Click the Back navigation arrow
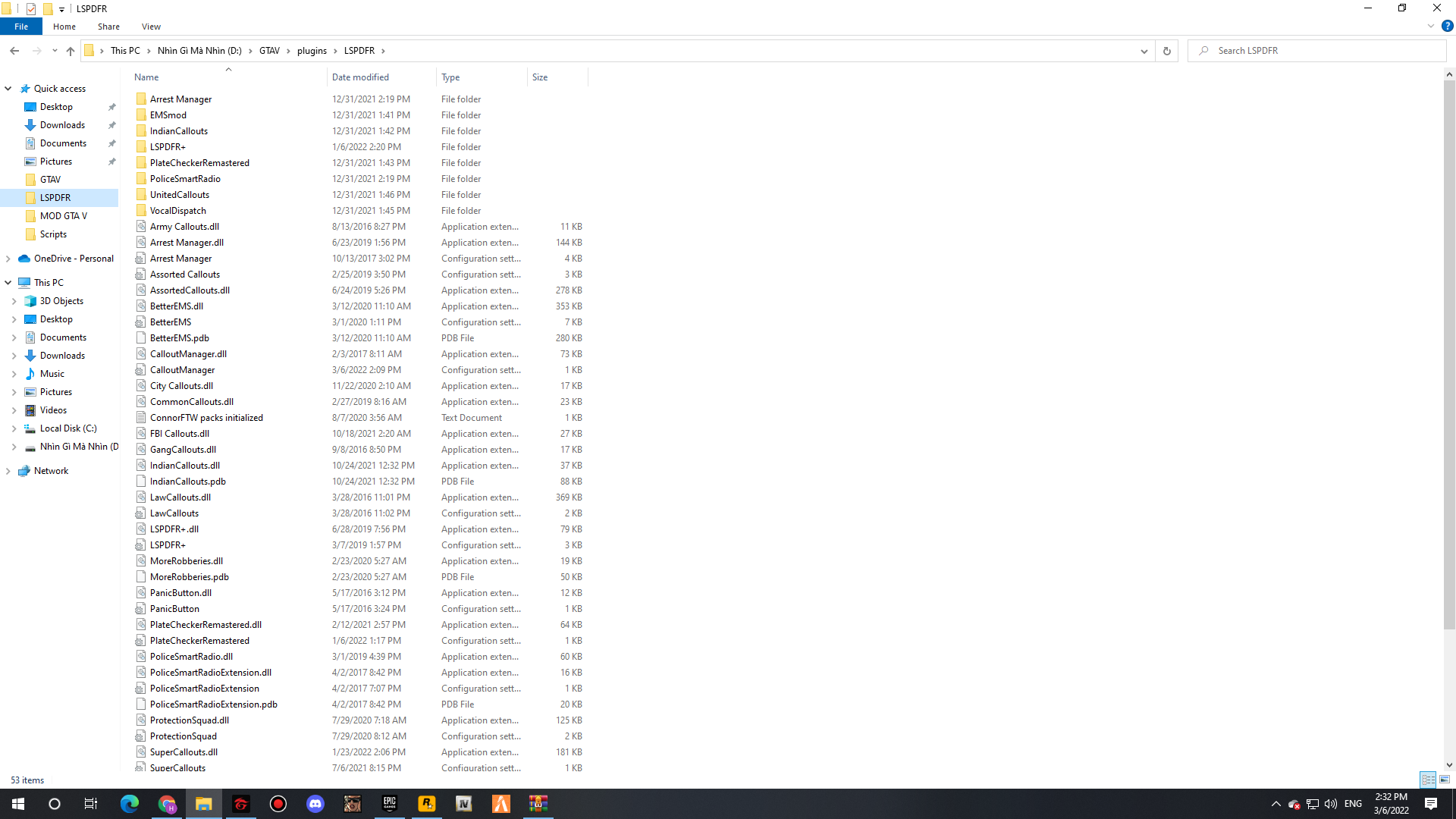Viewport: 1456px width, 819px height. tap(14, 51)
